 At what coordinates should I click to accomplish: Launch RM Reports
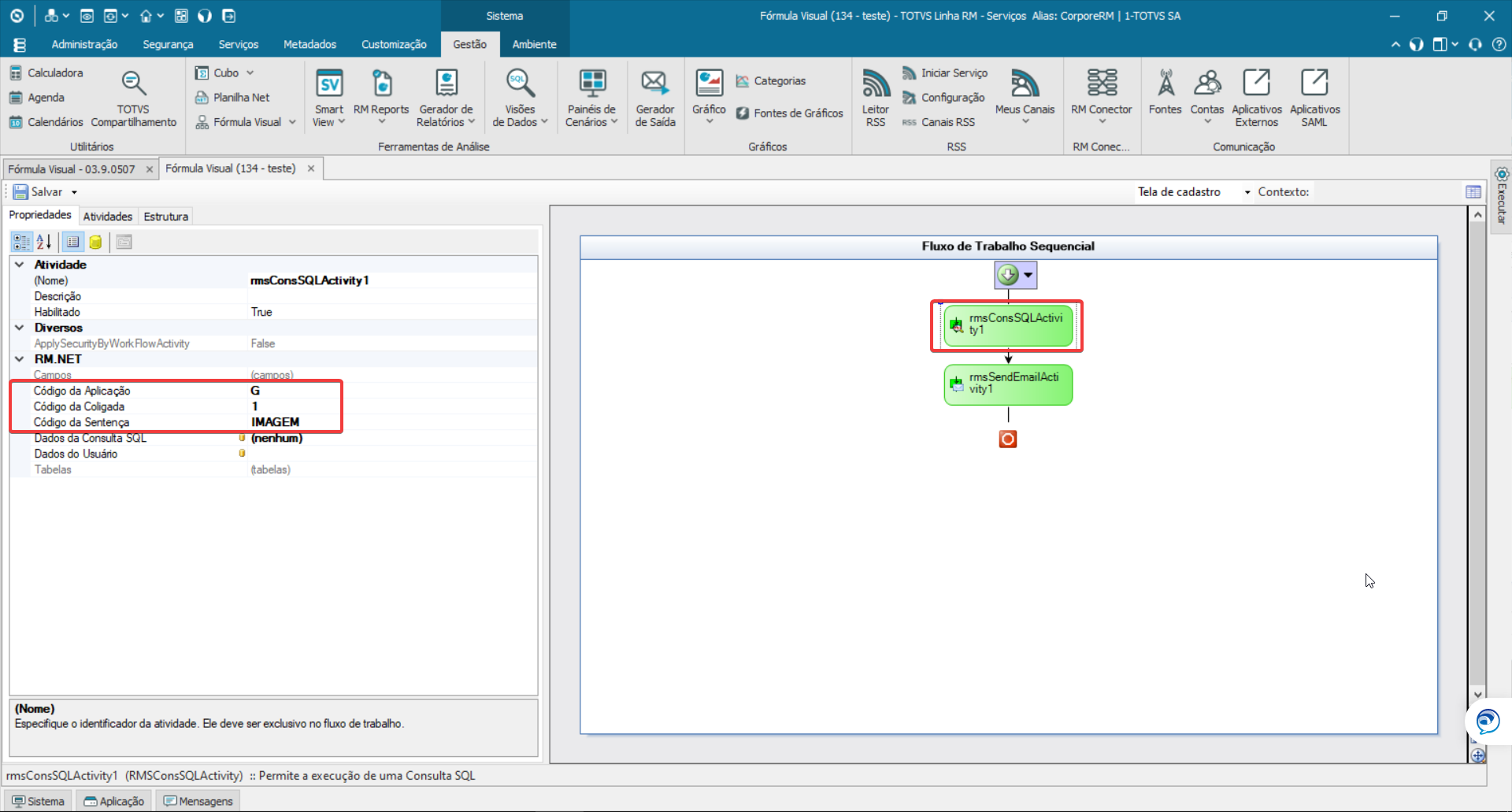tap(381, 98)
